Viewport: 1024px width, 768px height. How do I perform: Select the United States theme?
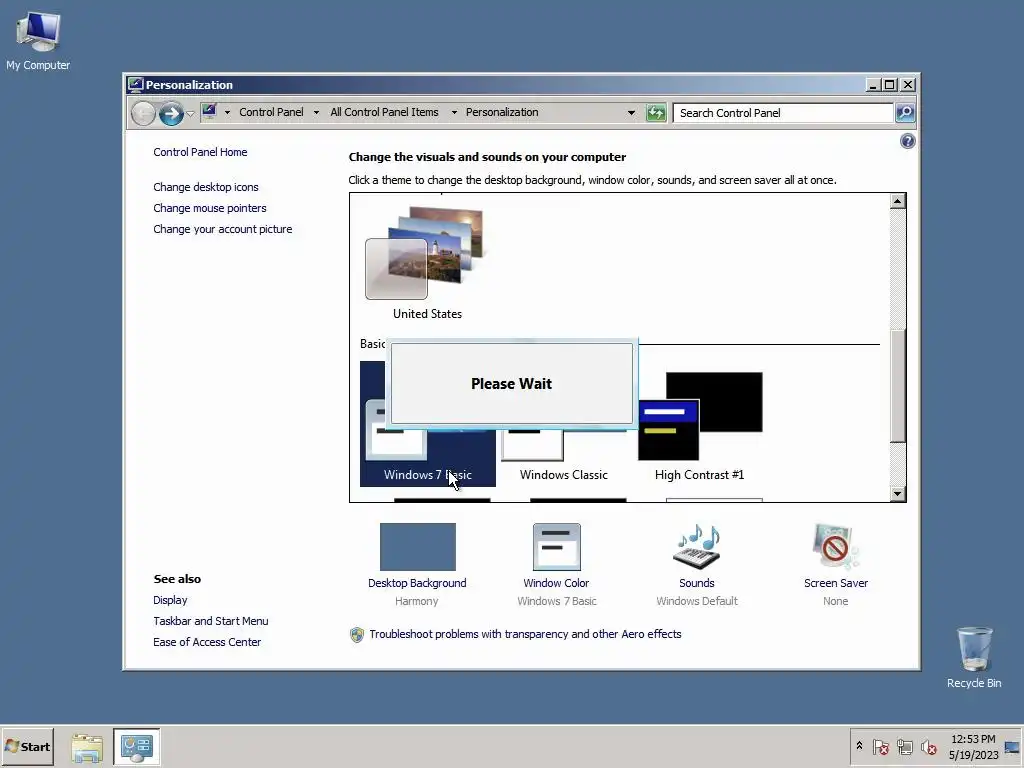click(x=427, y=263)
